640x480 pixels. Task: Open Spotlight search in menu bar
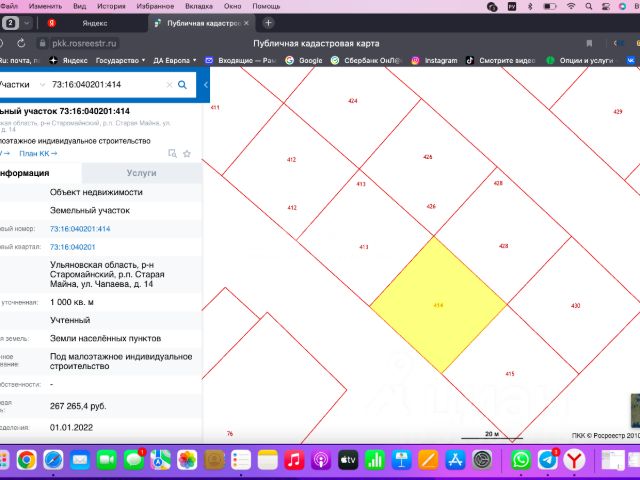coord(589,6)
